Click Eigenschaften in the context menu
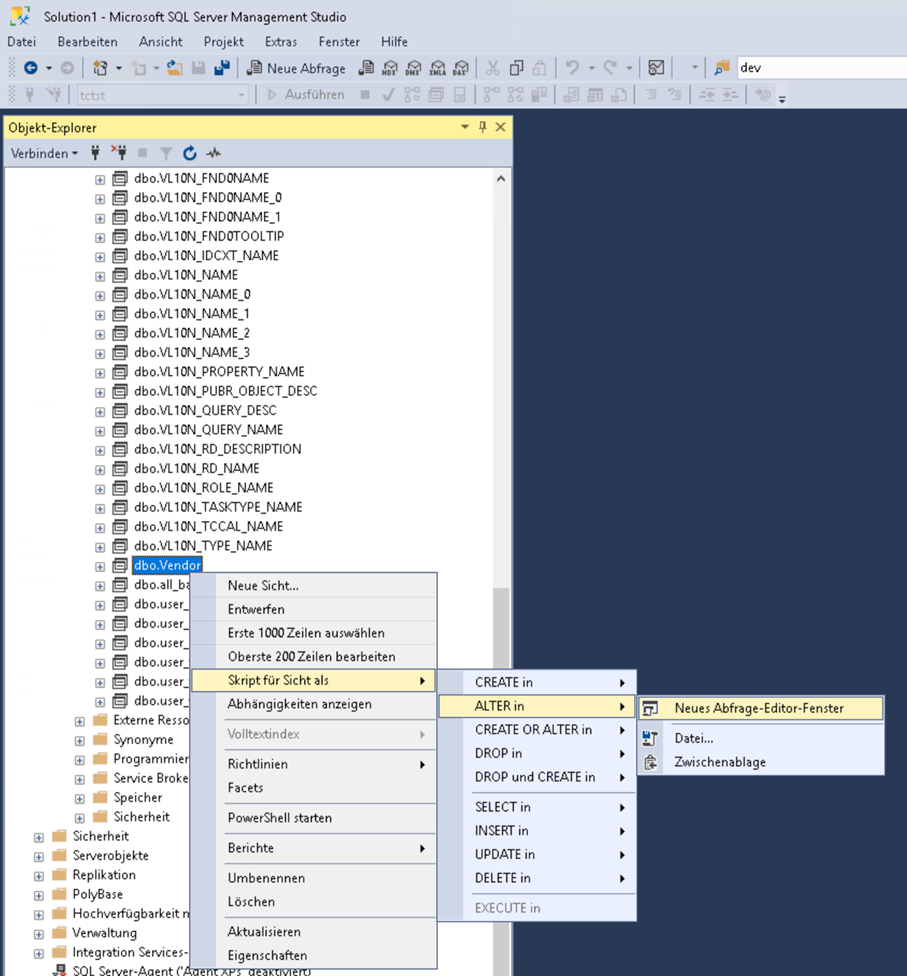 (267, 955)
